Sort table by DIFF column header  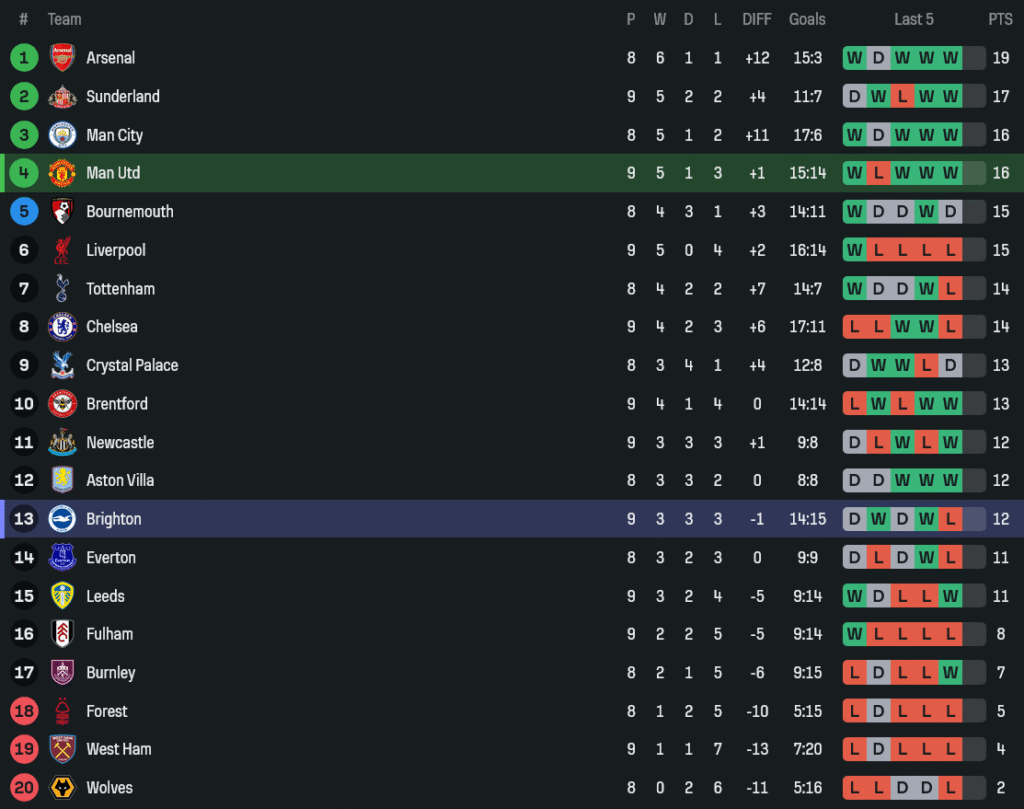point(757,19)
